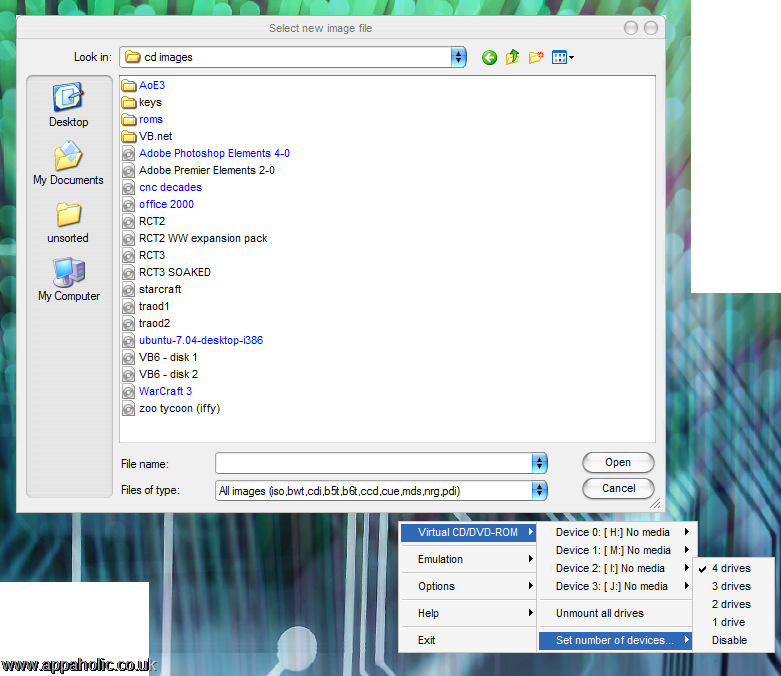The image size is (781, 676).
Task: Expand the Look in folder dropdown
Action: tap(458, 57)
